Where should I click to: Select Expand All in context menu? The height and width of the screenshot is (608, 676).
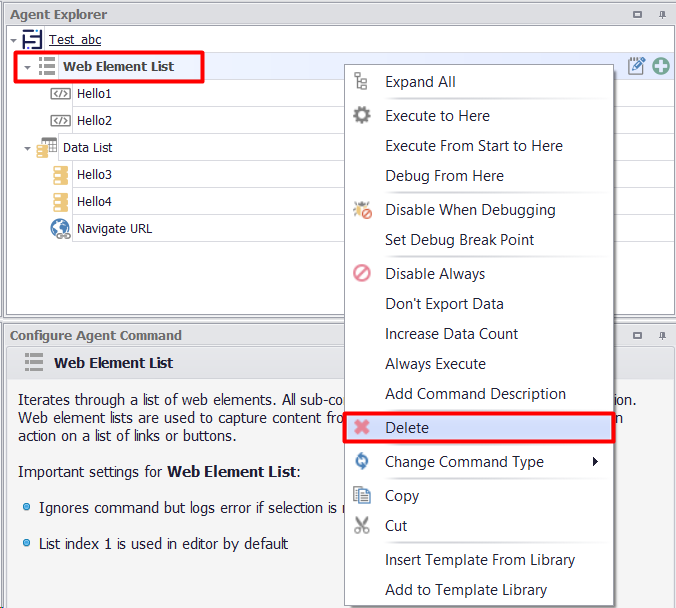point(420,82)
